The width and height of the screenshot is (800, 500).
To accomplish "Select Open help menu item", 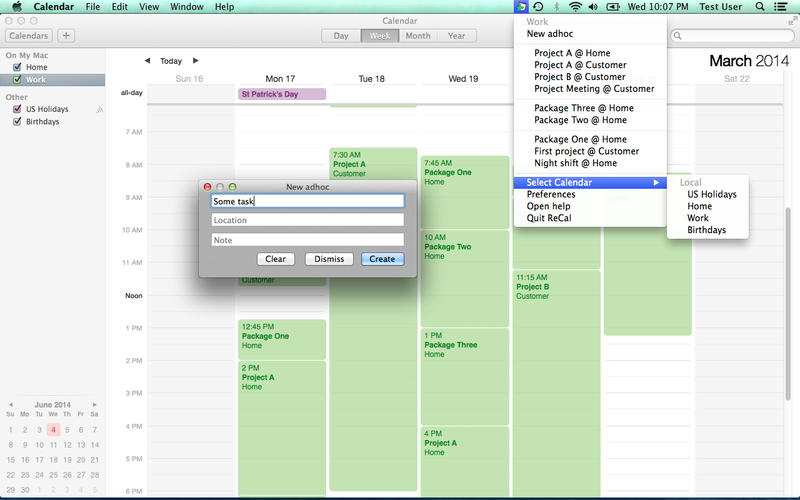I will 590,206.
